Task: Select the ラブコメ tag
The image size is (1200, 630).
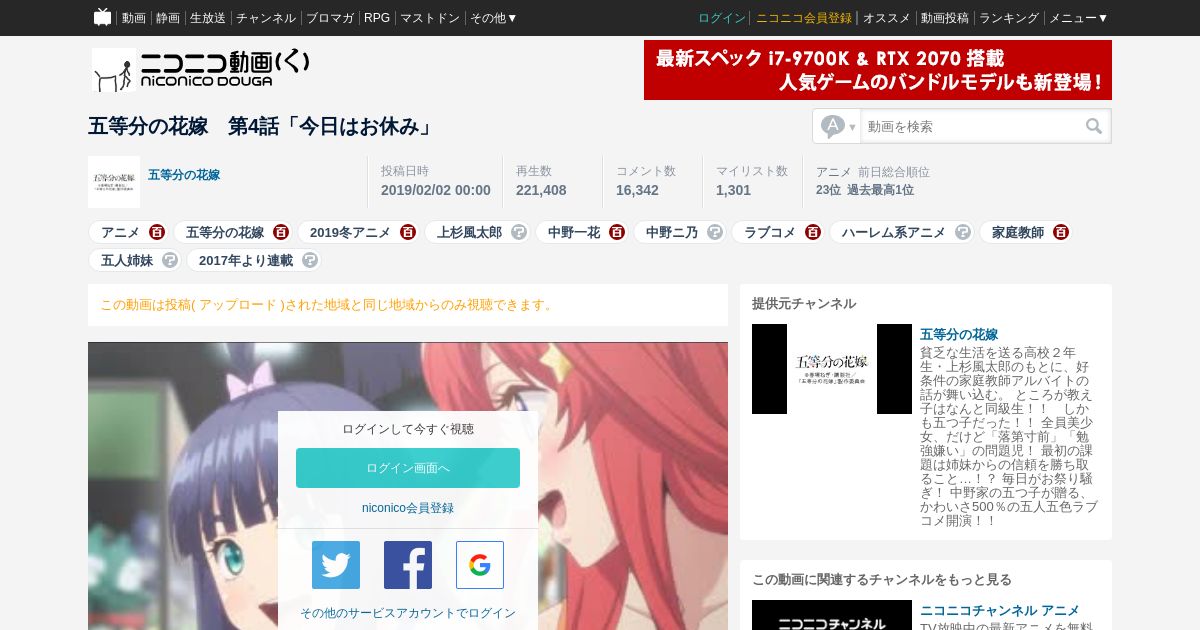Action: pos(770,232)
